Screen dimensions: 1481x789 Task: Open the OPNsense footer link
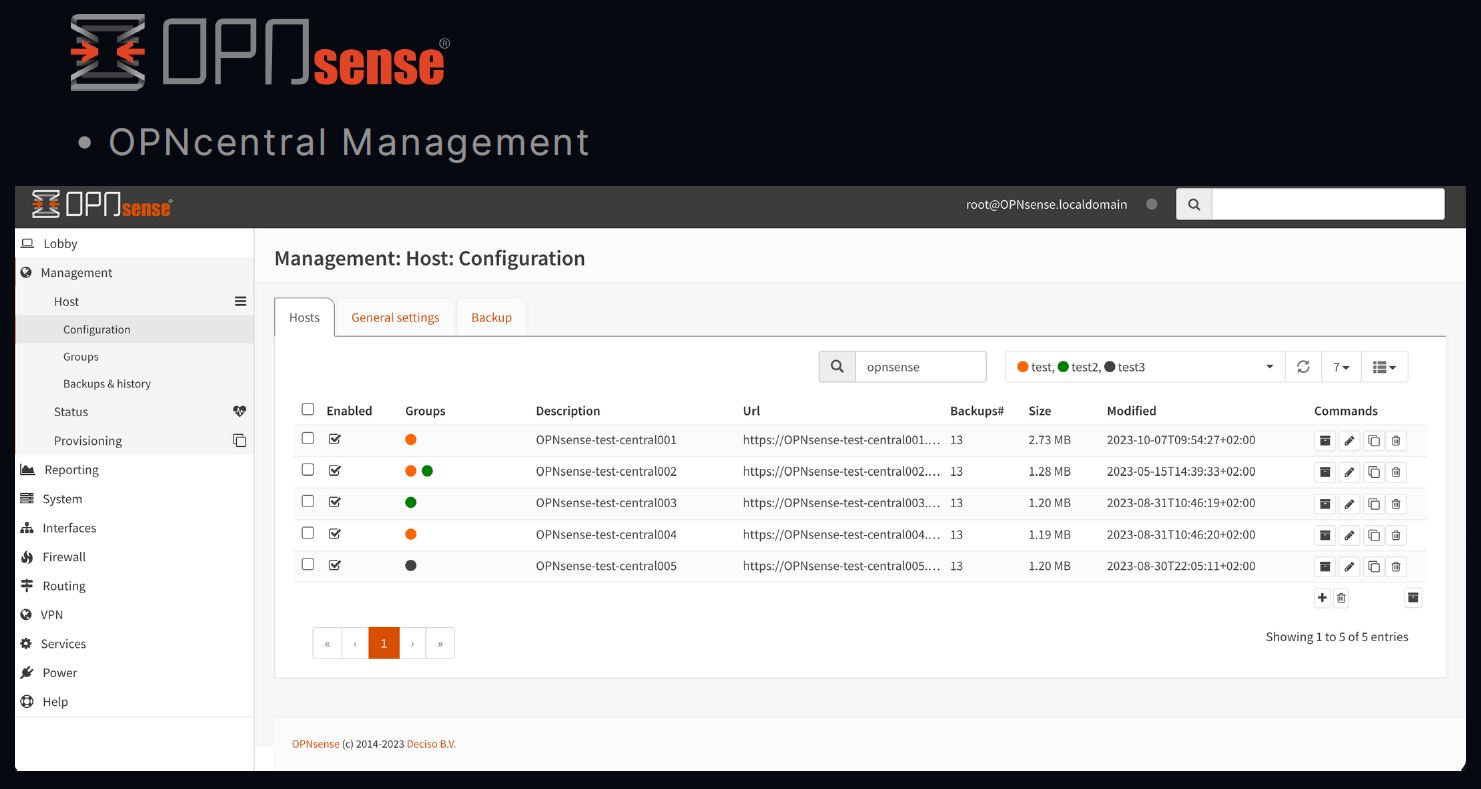[316, 744]
